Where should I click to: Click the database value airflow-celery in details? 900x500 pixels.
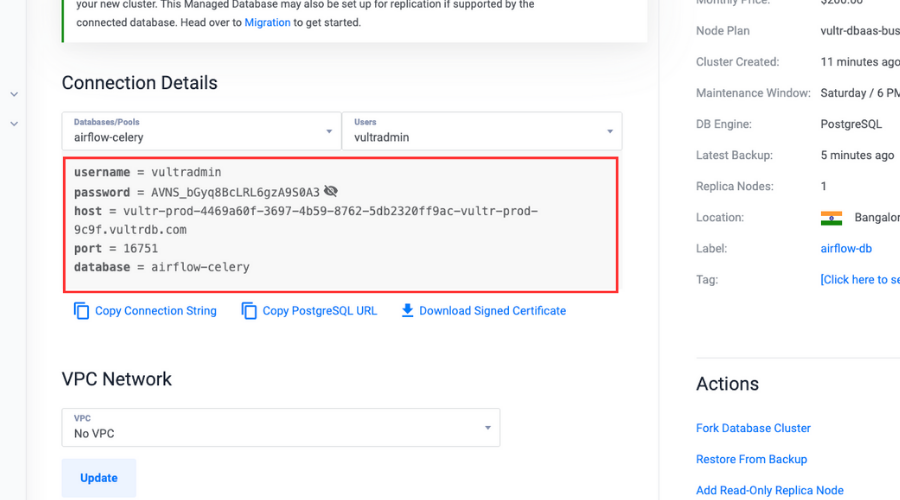click(200, 267)
